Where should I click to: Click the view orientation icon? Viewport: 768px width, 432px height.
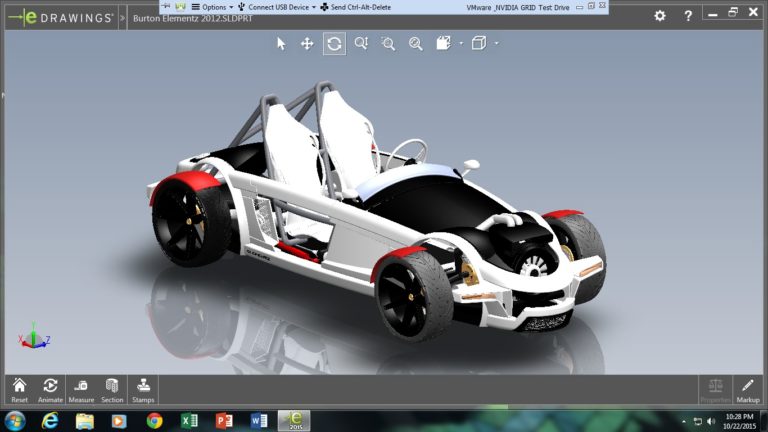443,43
